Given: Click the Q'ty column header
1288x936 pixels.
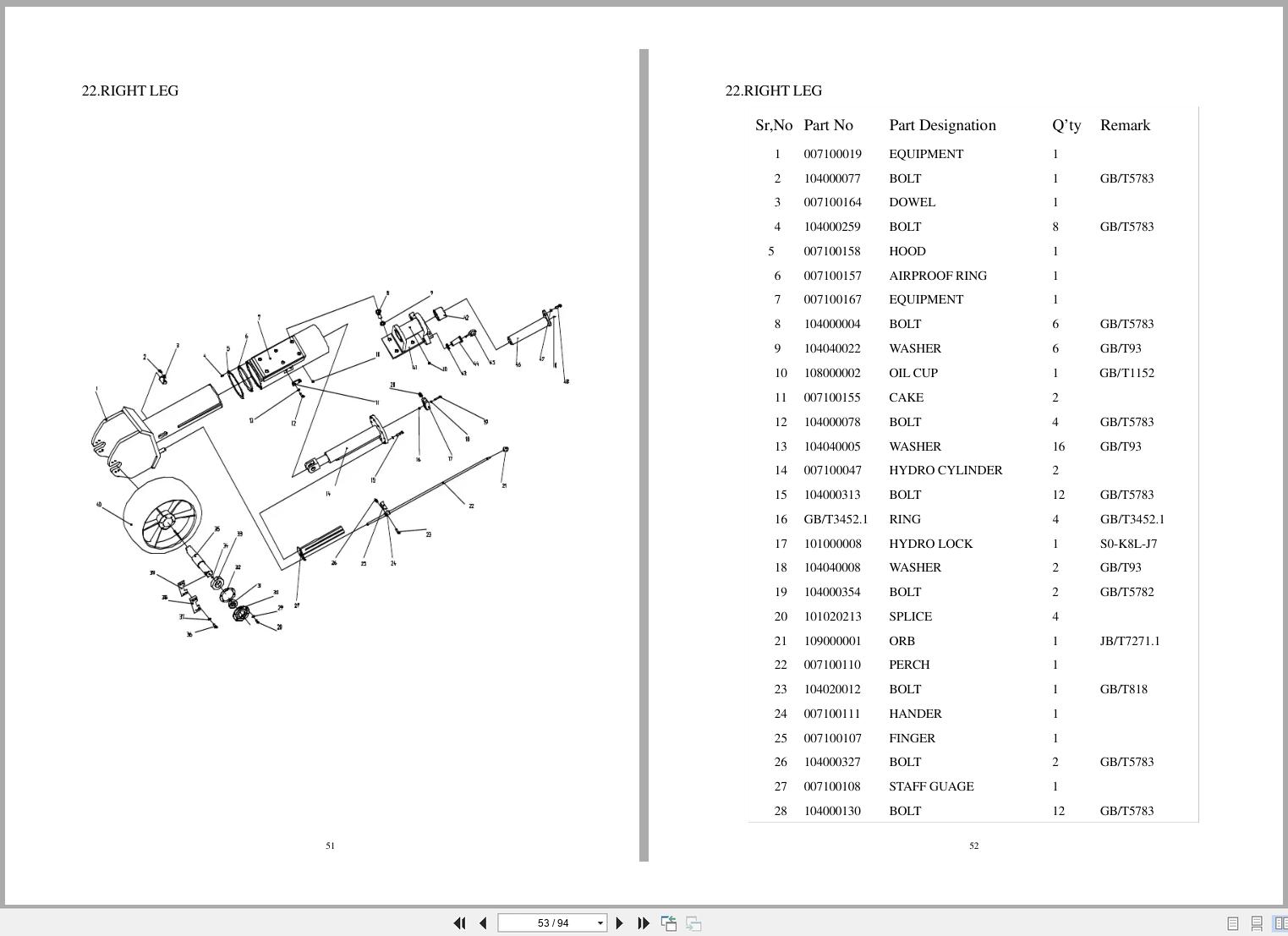Looking at the screenshot, I should [x=1066, y=125].
